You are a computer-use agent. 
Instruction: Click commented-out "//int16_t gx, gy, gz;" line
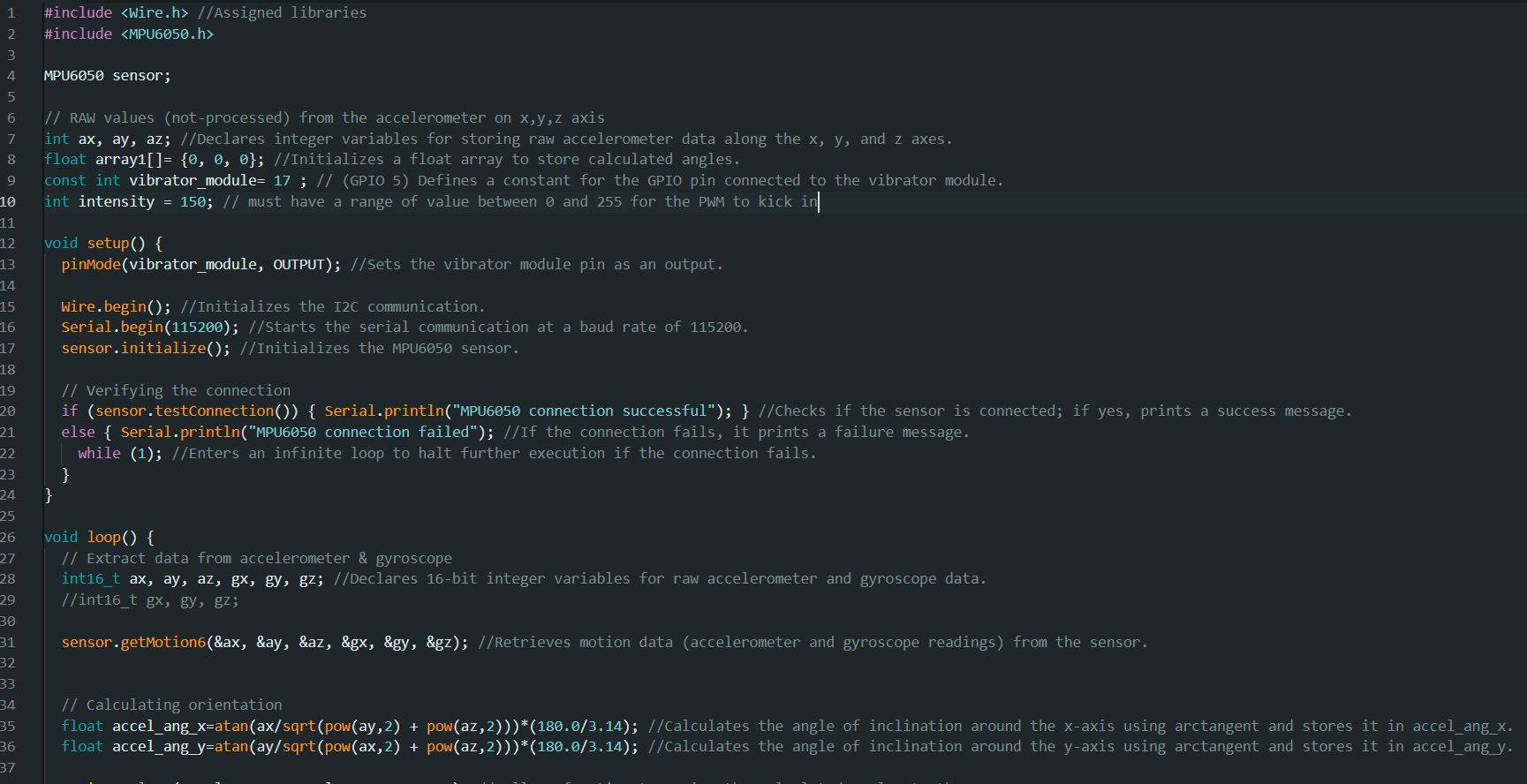pyautogui.click(x=149, y=600)
